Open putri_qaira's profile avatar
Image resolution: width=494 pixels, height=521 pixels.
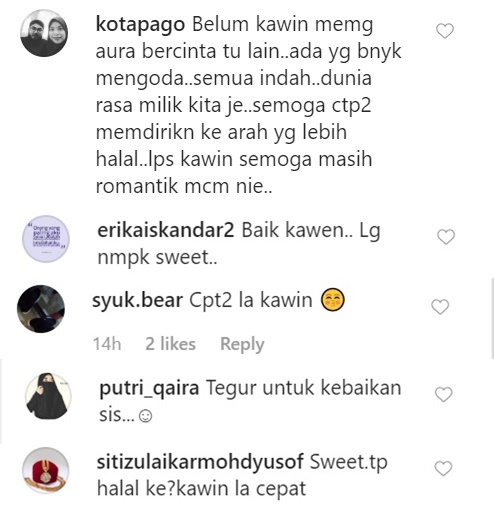(x=49, y=396)
